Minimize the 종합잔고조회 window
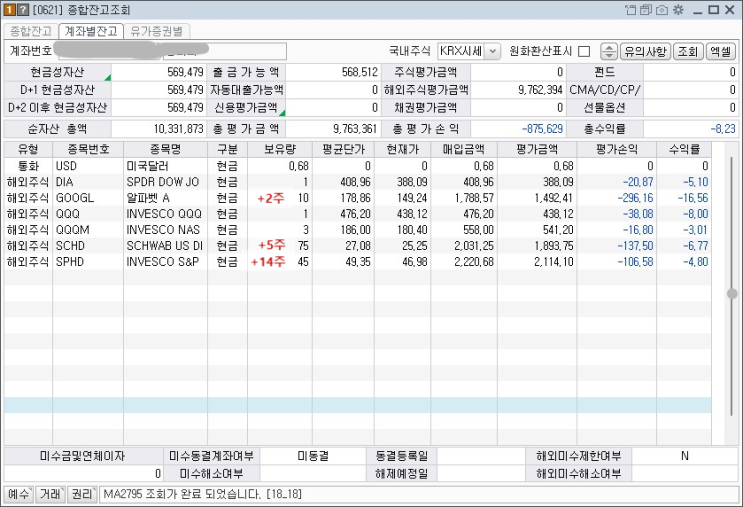Image resolution: width=743 pixels, height=507 pixels. click(x=698, y=10)
